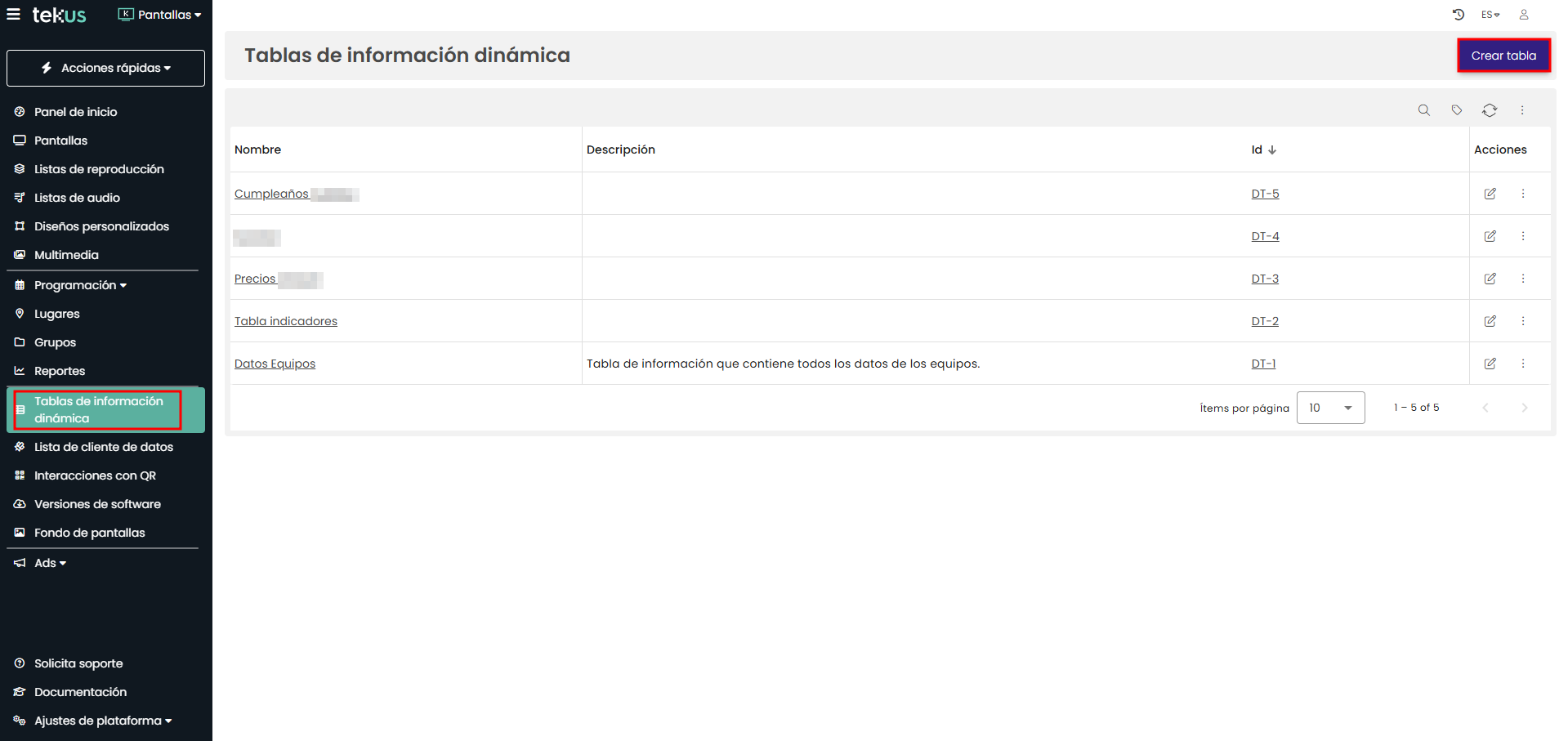Open the table toolbar's three-dot menu

click(x=1521, y=110)
